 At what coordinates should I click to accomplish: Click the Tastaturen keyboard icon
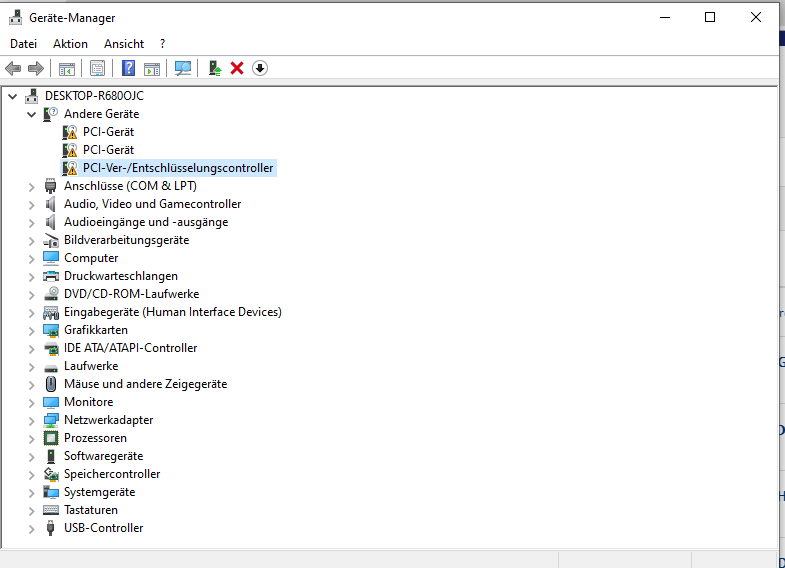pyautogui.click(x=51, y=510)
